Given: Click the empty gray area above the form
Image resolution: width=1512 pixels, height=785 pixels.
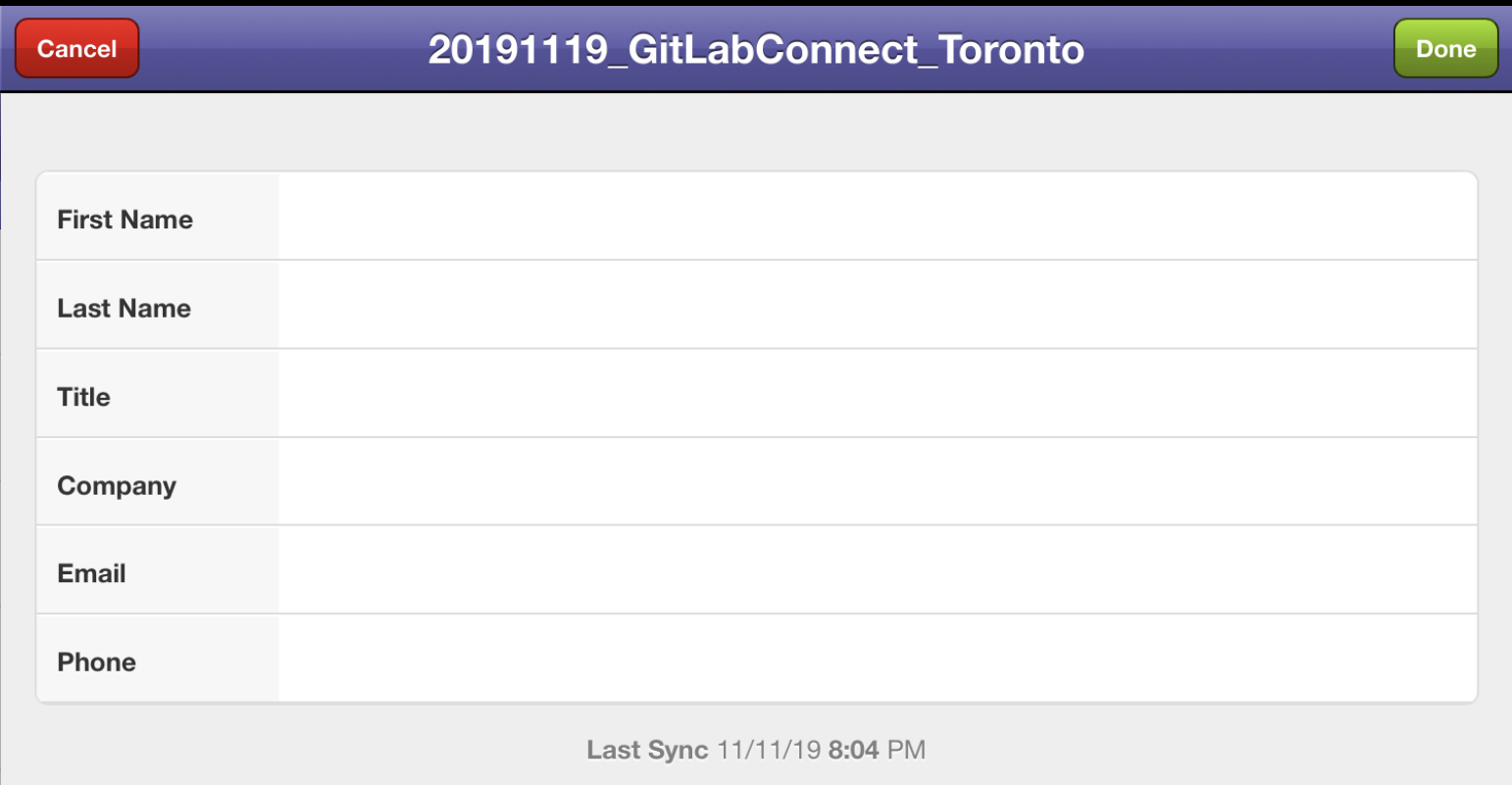Looking at the screenshot, I should tap(756, 132).
